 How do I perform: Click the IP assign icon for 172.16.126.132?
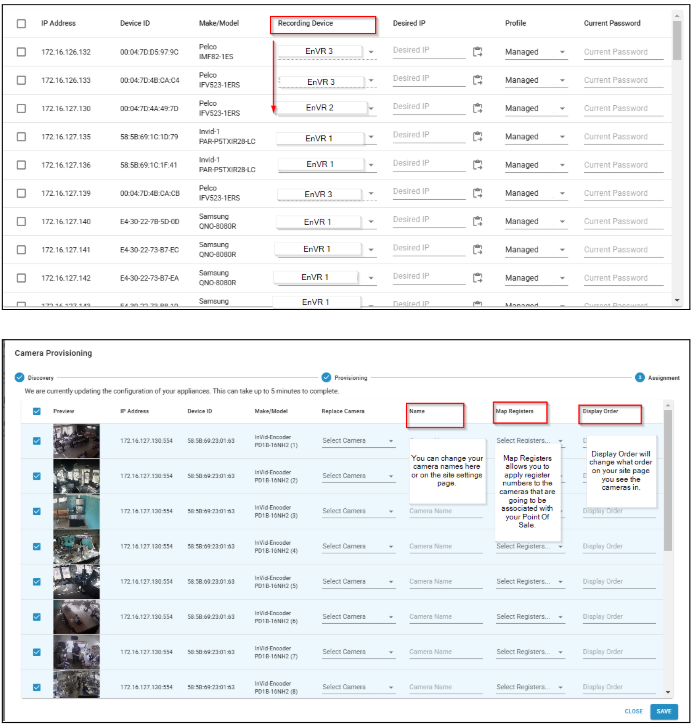pos(478,52)
